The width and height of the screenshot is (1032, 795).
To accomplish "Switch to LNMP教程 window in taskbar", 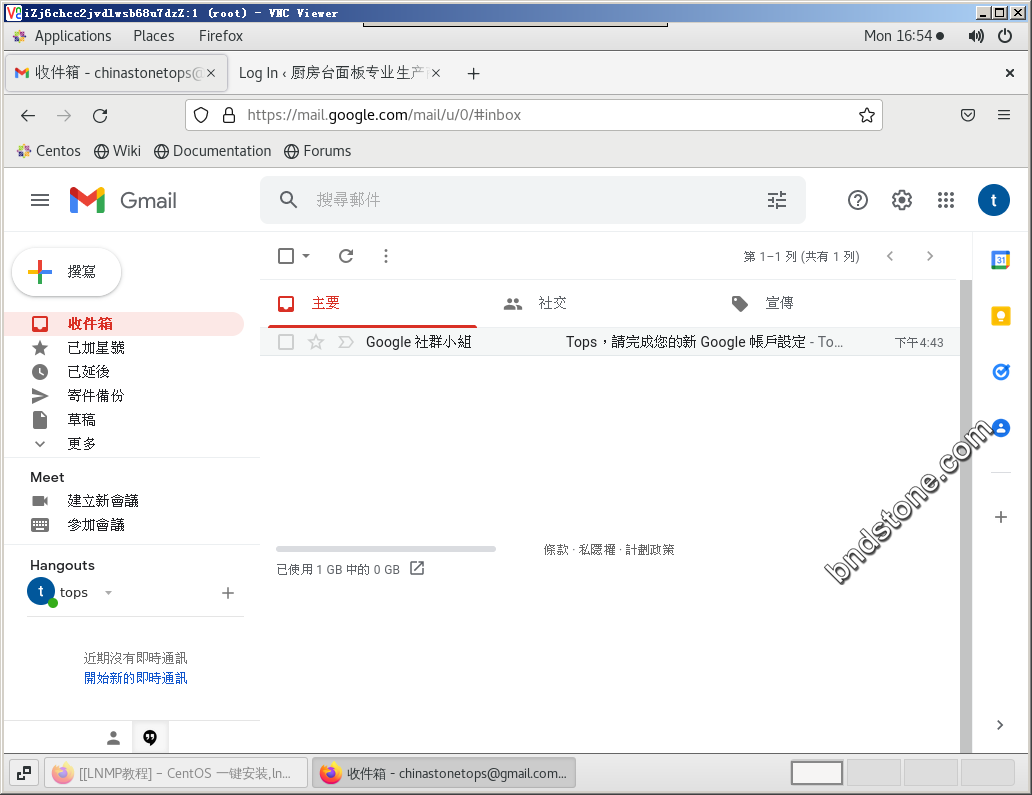I will click(176, 773).
